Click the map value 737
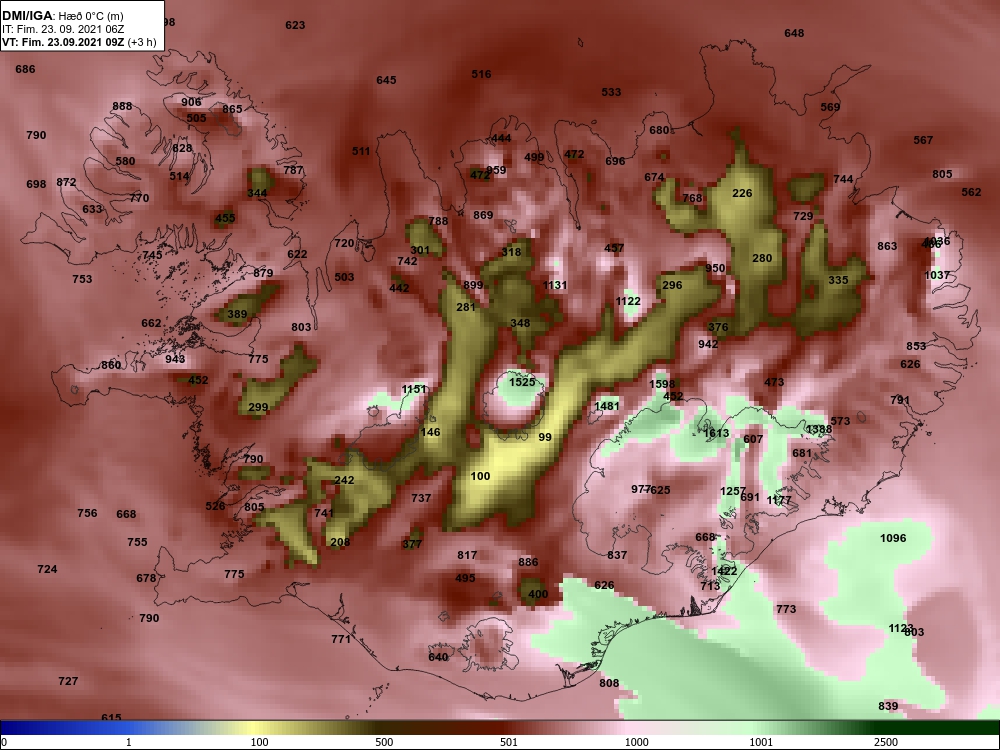This screenshot has height=750, width=1000. 421,497
